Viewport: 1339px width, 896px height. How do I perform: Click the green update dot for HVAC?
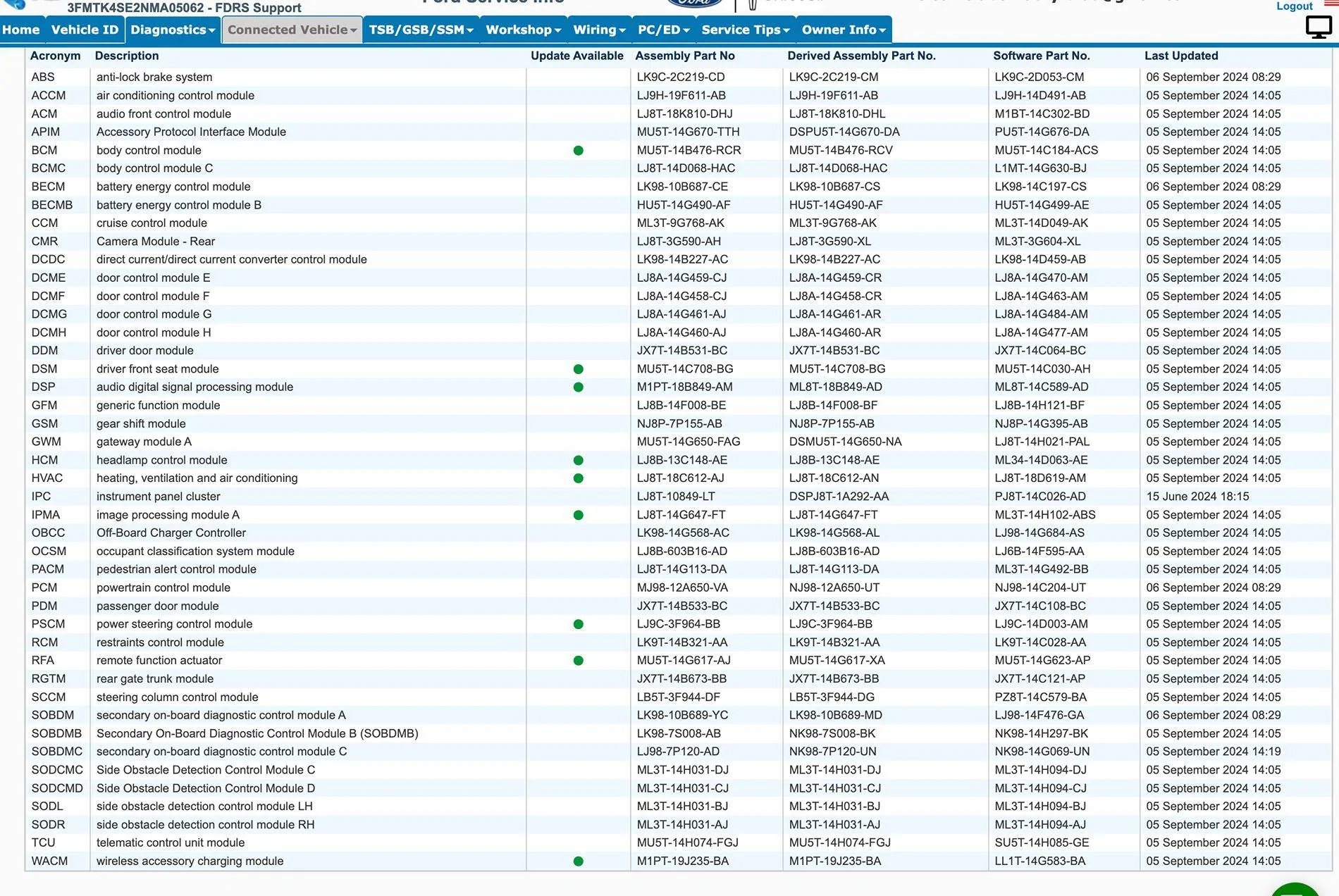tap(579, 478)
